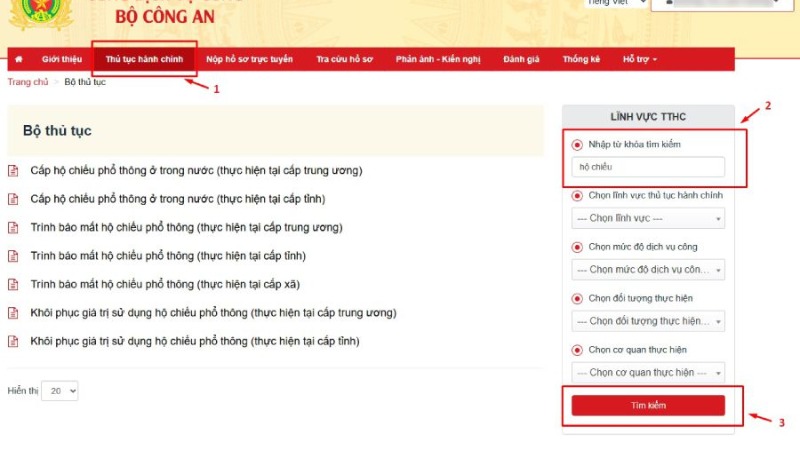Click the keyword search field containing hộ chiếu
Image resolution: width=800 pixels, height=450 pixels.
(648, 167)
